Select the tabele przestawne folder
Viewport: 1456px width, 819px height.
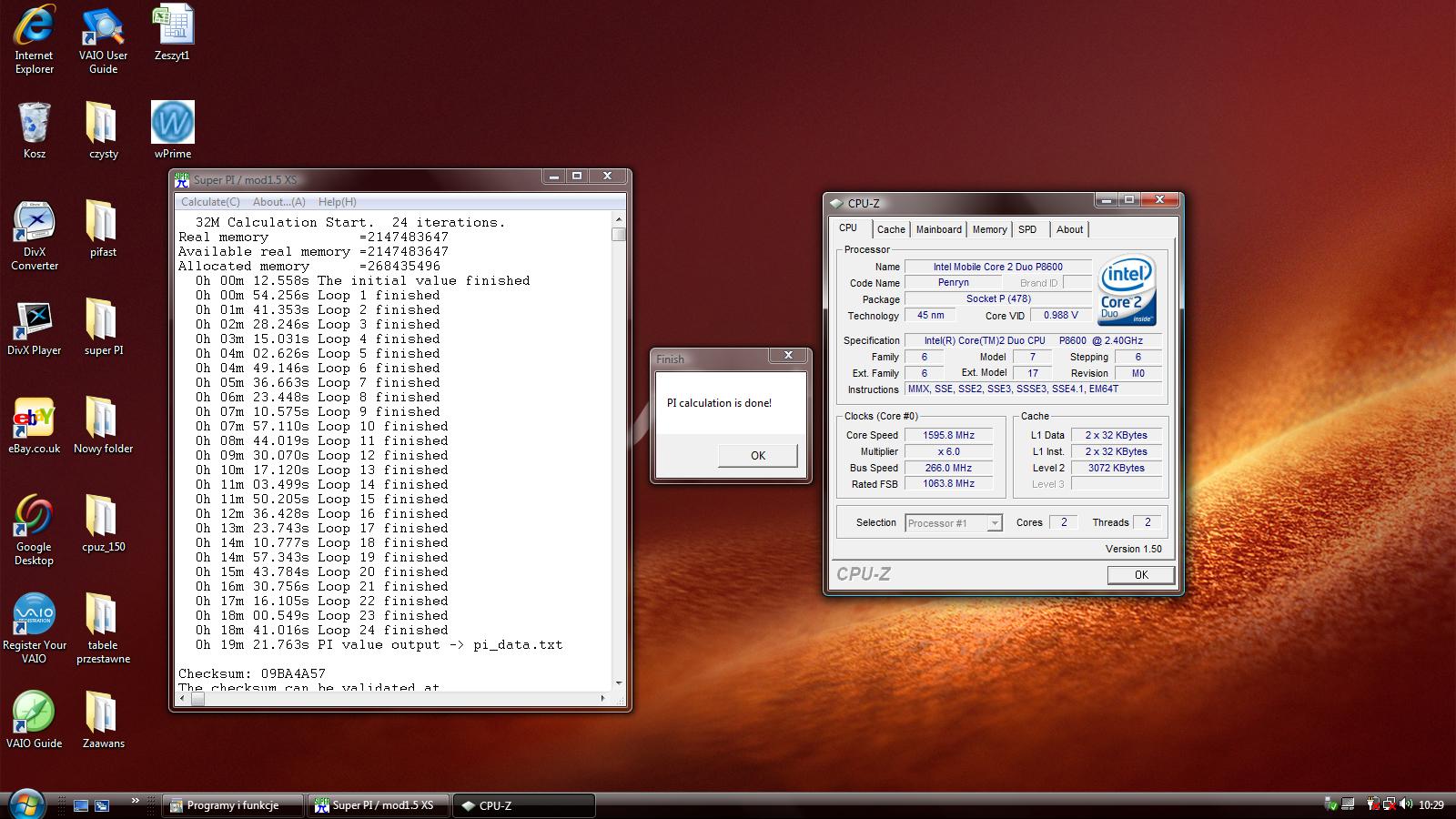pyautogui.click(x=103, y=628)
